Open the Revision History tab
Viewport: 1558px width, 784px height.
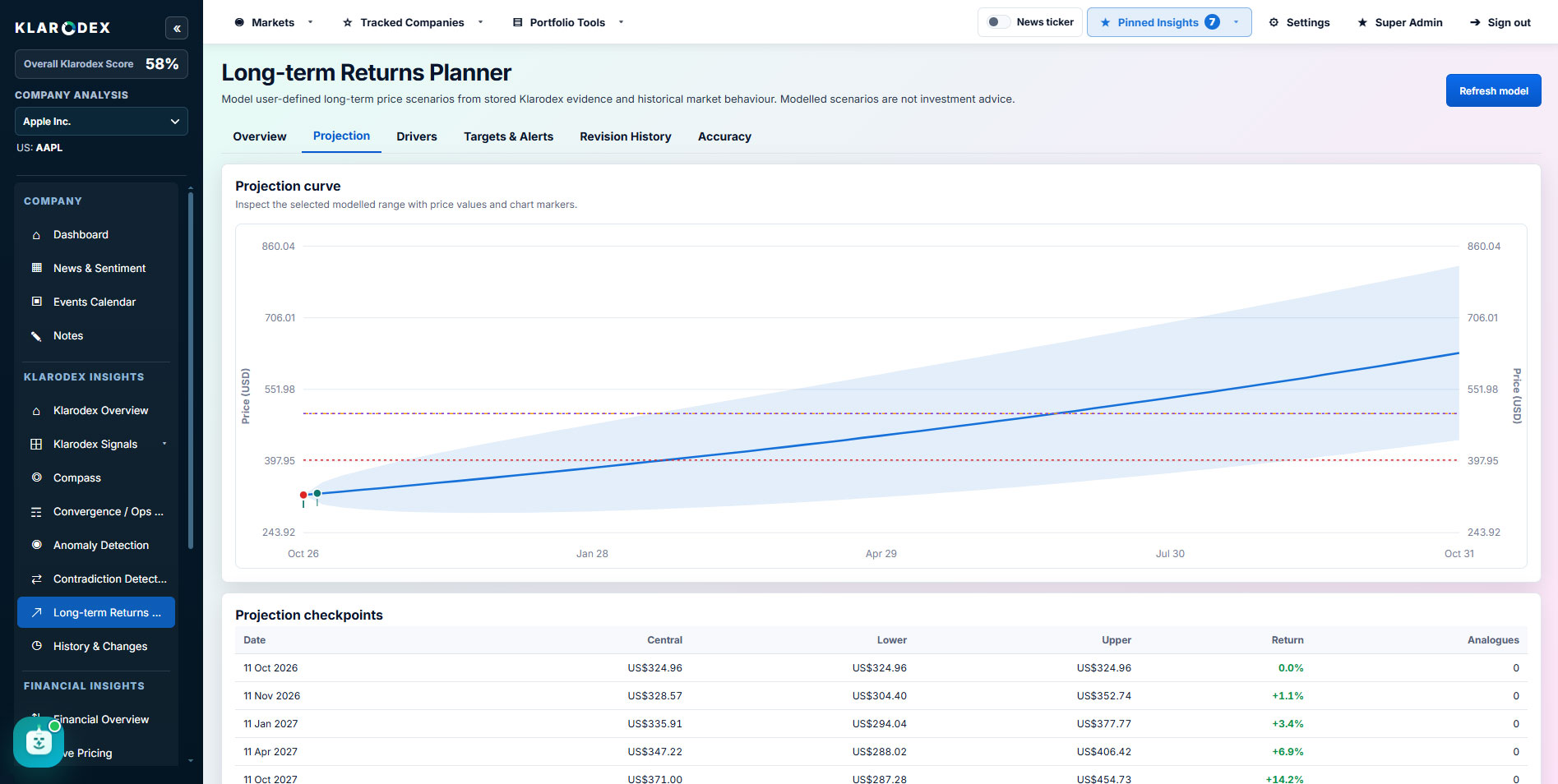pyautogui.click(x=626, y=136)
